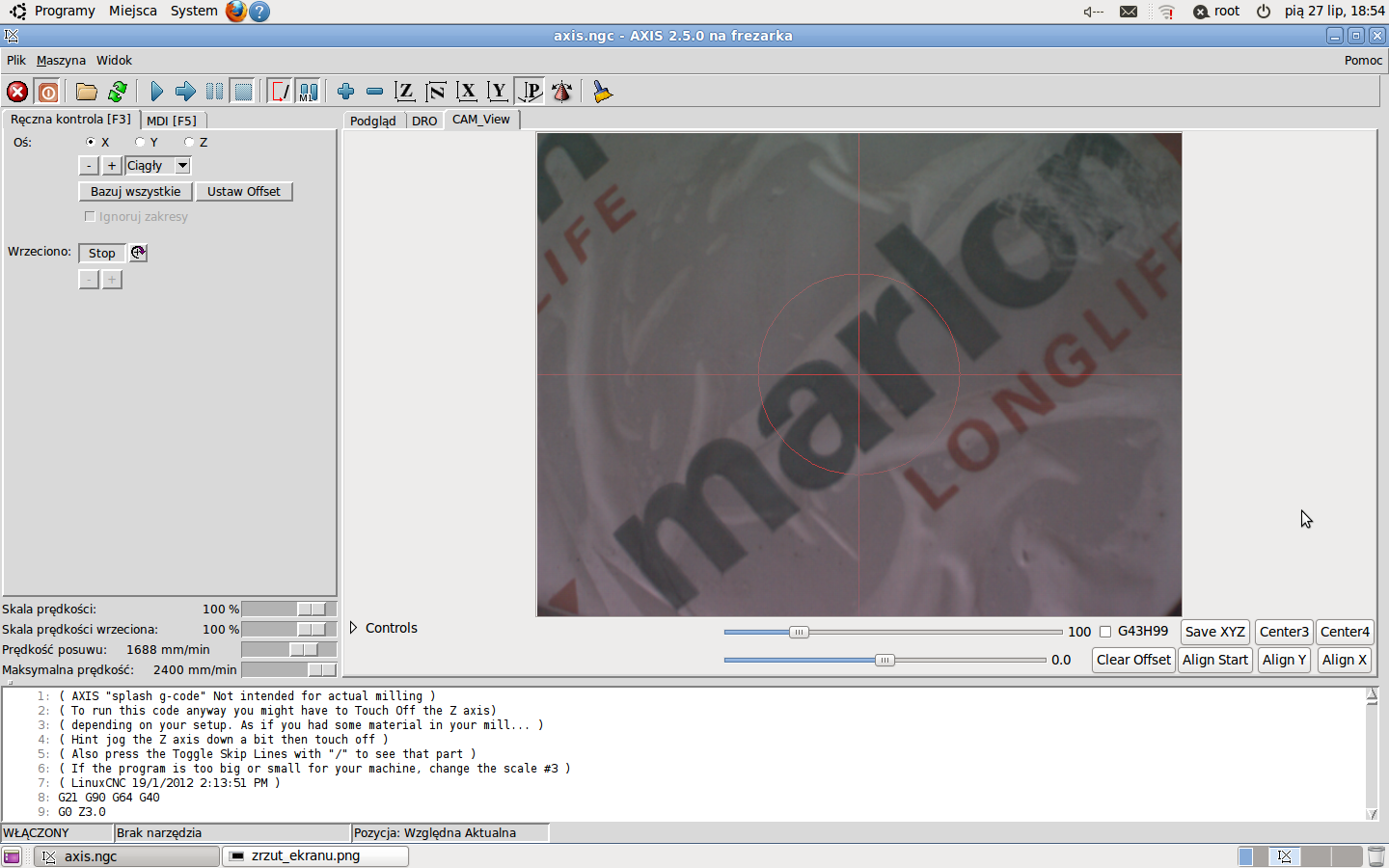The image size is (1389, 868).
Task: Open trash icon in bottom panel
Action: click(x=1376, y=856)
